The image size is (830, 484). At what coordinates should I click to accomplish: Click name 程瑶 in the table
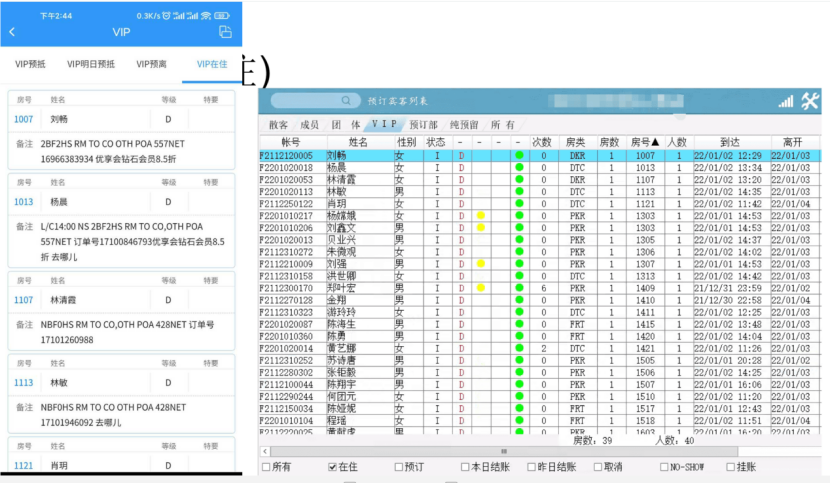[337, 420]
